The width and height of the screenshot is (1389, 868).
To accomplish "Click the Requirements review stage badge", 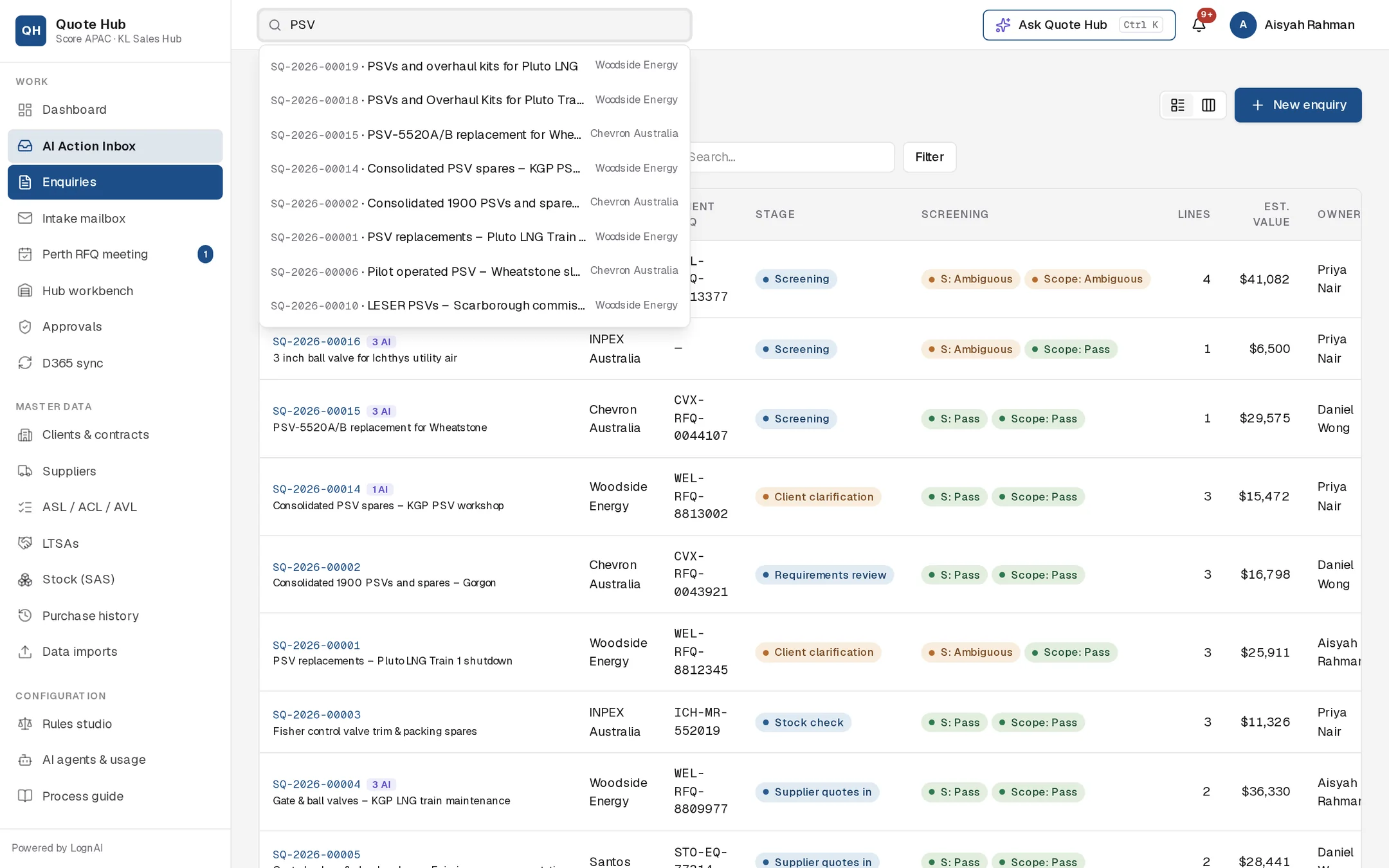I will tap(824, 575).
